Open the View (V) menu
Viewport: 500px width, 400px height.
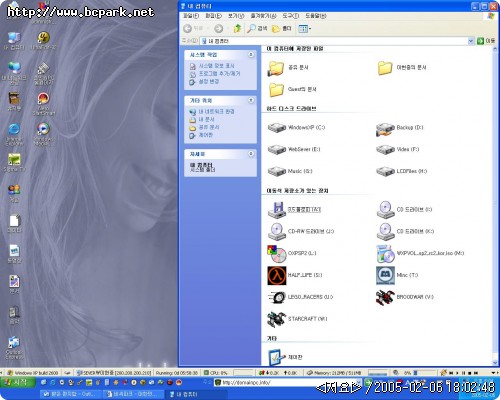[236, 16]
